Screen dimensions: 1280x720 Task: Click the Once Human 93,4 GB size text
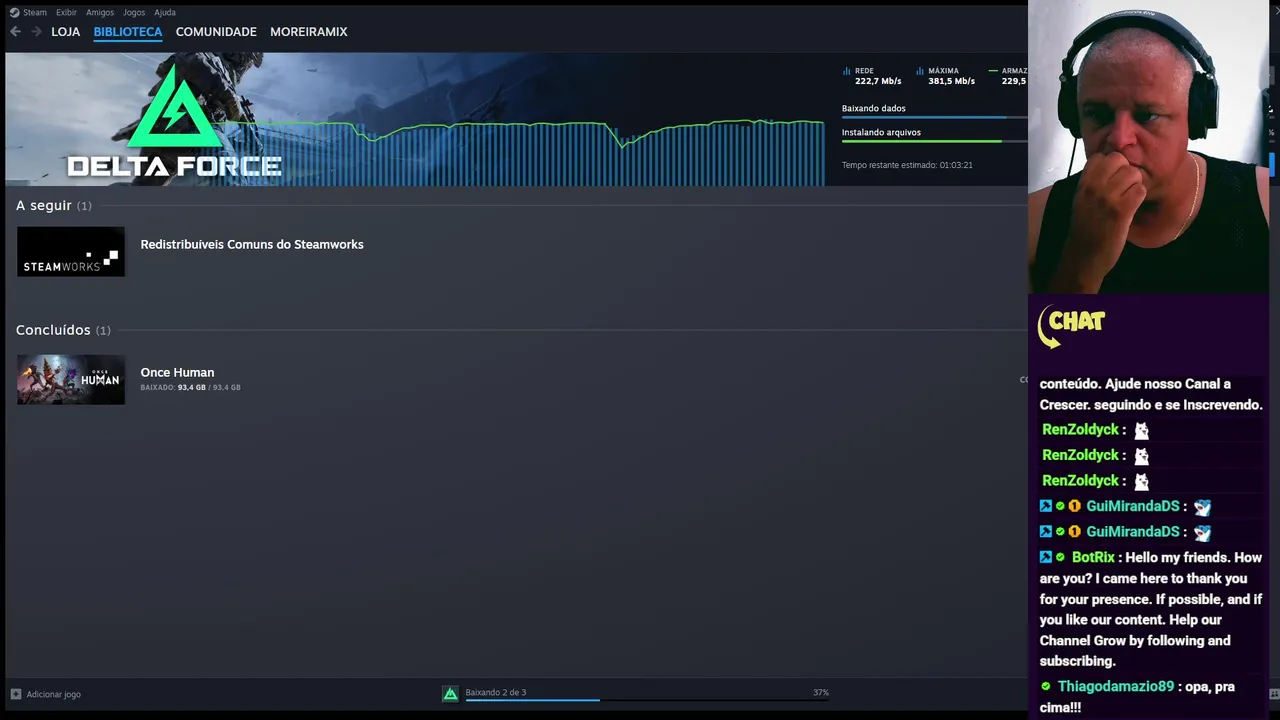tap(190, 387)
